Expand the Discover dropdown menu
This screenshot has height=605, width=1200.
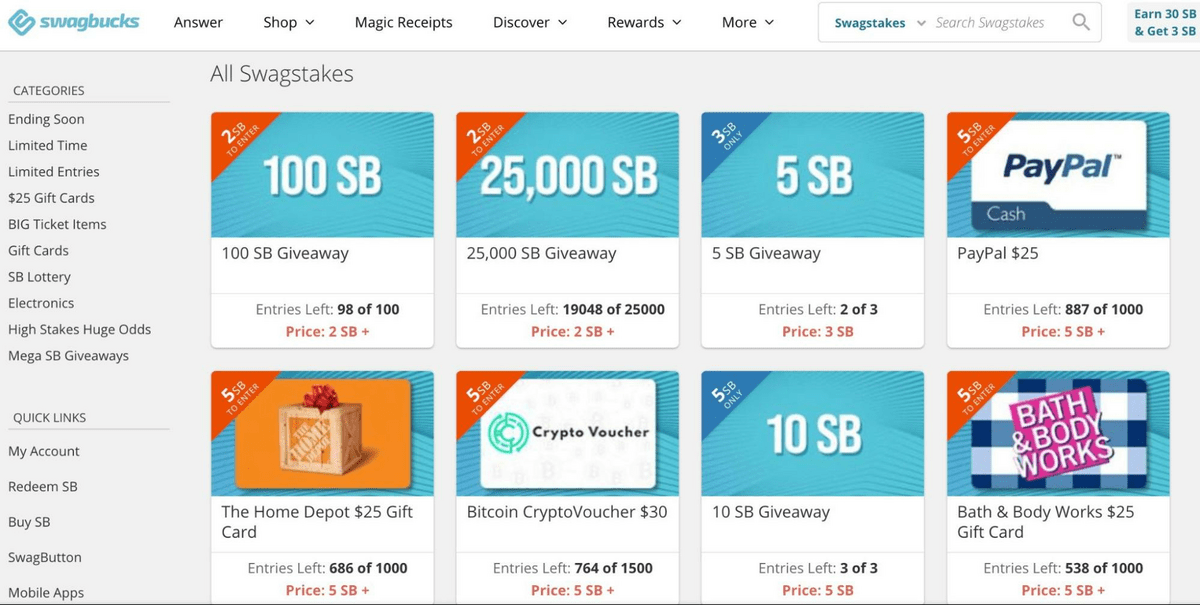530,22
